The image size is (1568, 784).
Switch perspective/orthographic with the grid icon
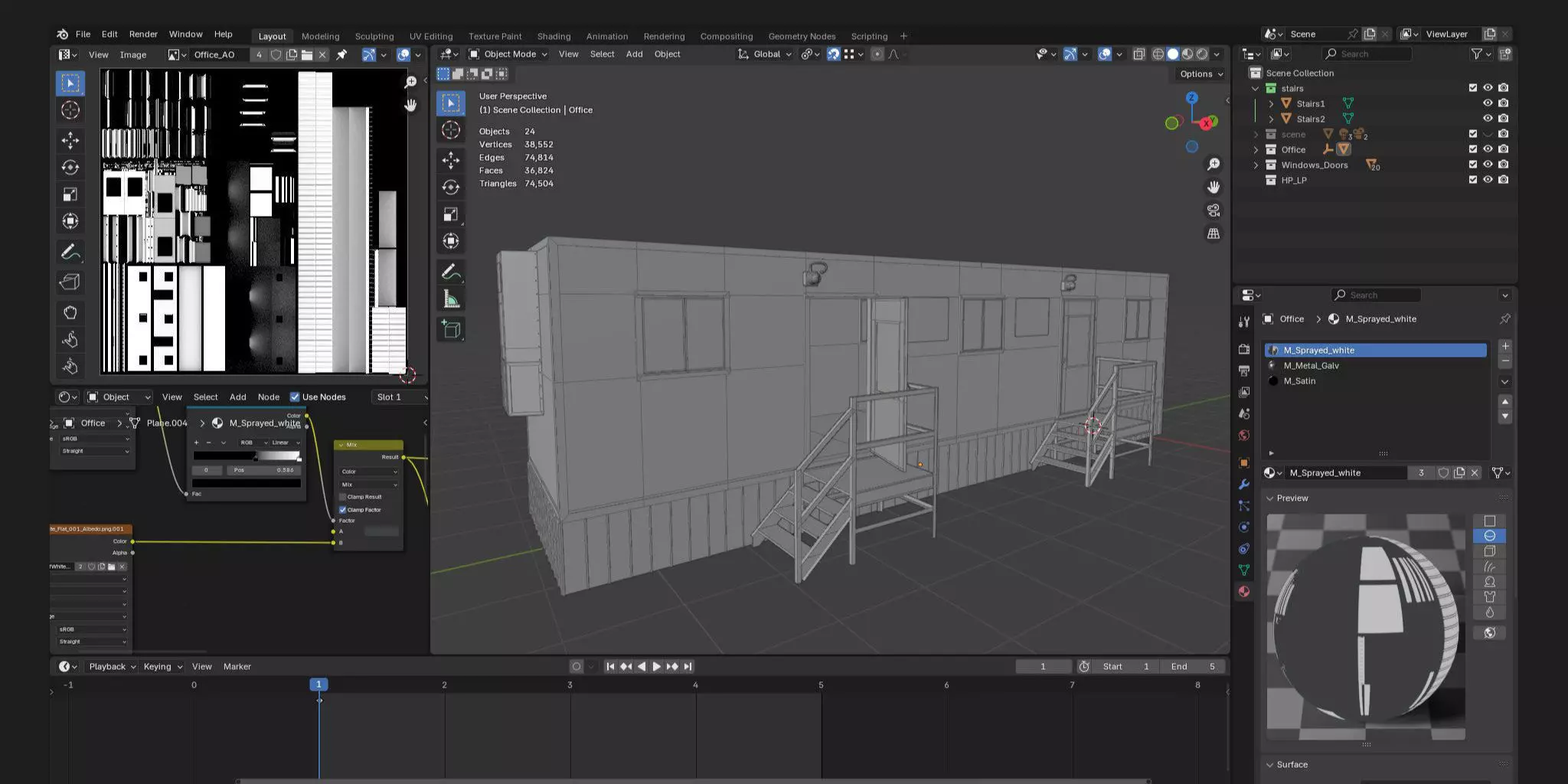tap(1214, 234)
